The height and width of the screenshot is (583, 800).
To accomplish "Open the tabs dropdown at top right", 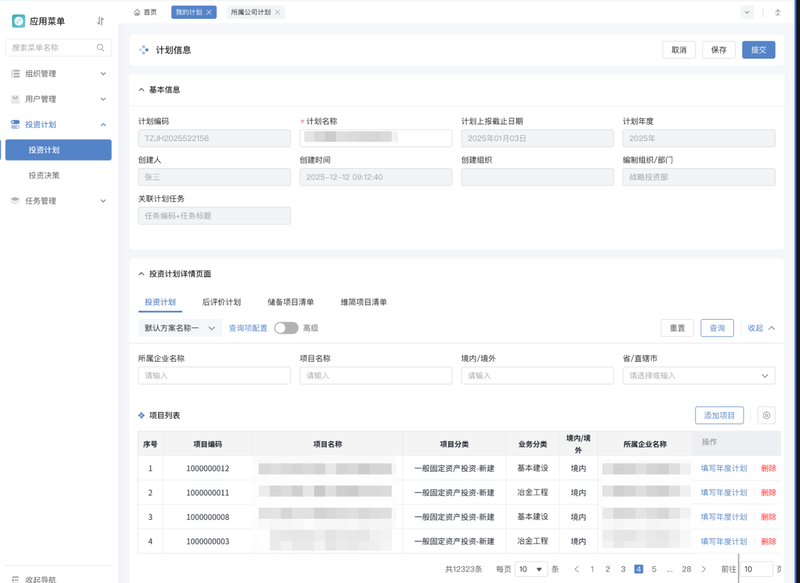I will click(x=747, y=12).
